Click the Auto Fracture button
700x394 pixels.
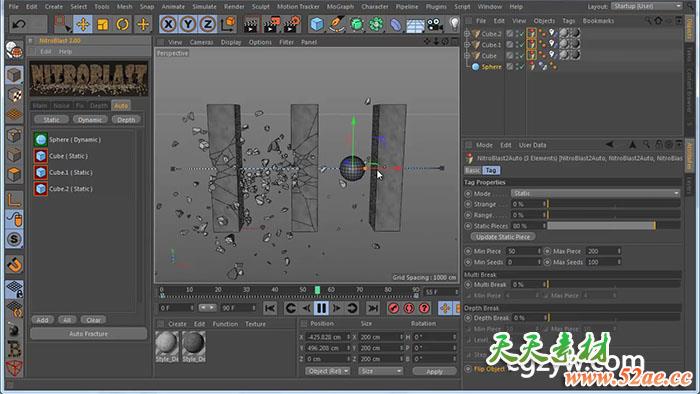(x=88, y=334)
